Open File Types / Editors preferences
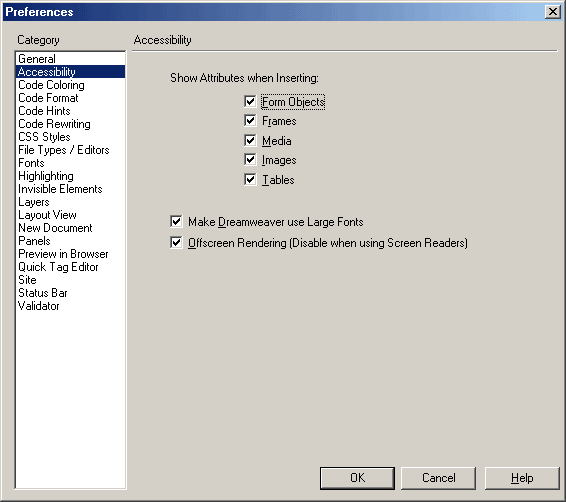 pos(64,150)
